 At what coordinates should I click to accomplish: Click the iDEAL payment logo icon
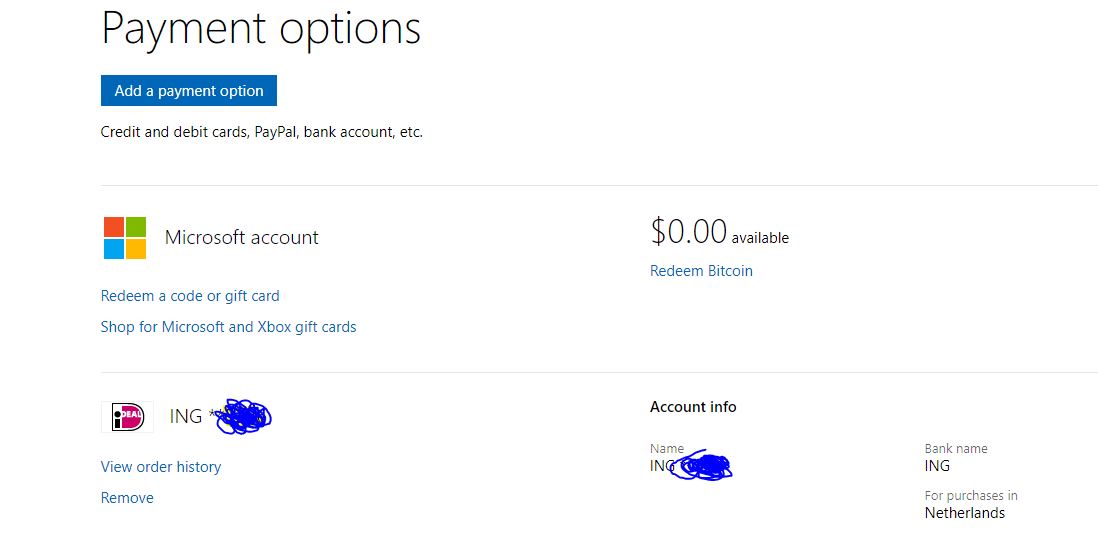(127, 417)
